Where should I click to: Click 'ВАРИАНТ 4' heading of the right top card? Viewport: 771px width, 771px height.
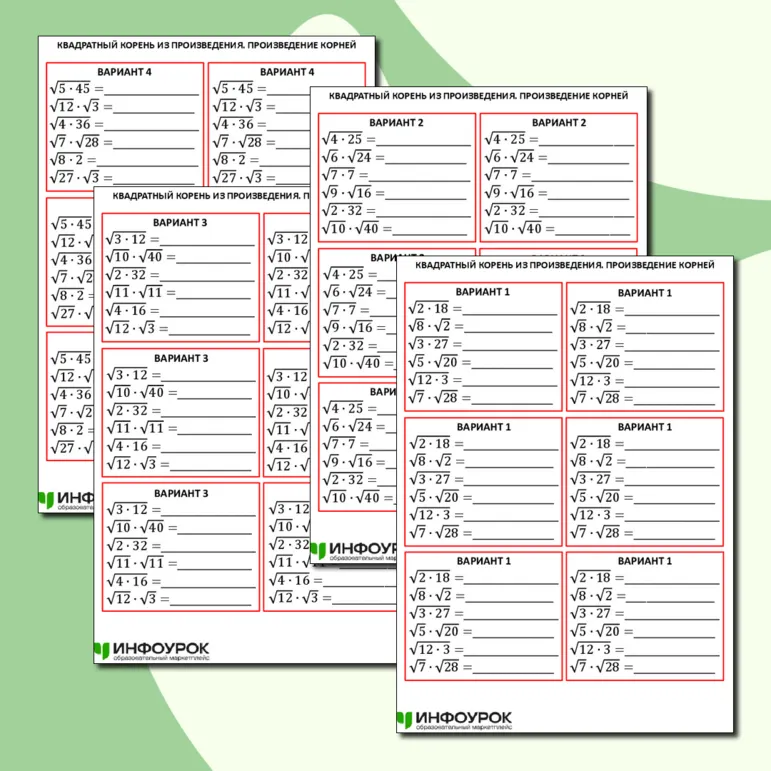(287, 72)
